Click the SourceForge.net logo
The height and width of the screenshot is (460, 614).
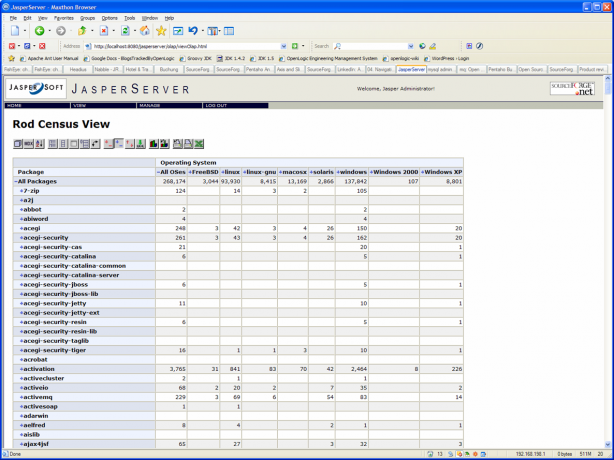tap(572, 88)
